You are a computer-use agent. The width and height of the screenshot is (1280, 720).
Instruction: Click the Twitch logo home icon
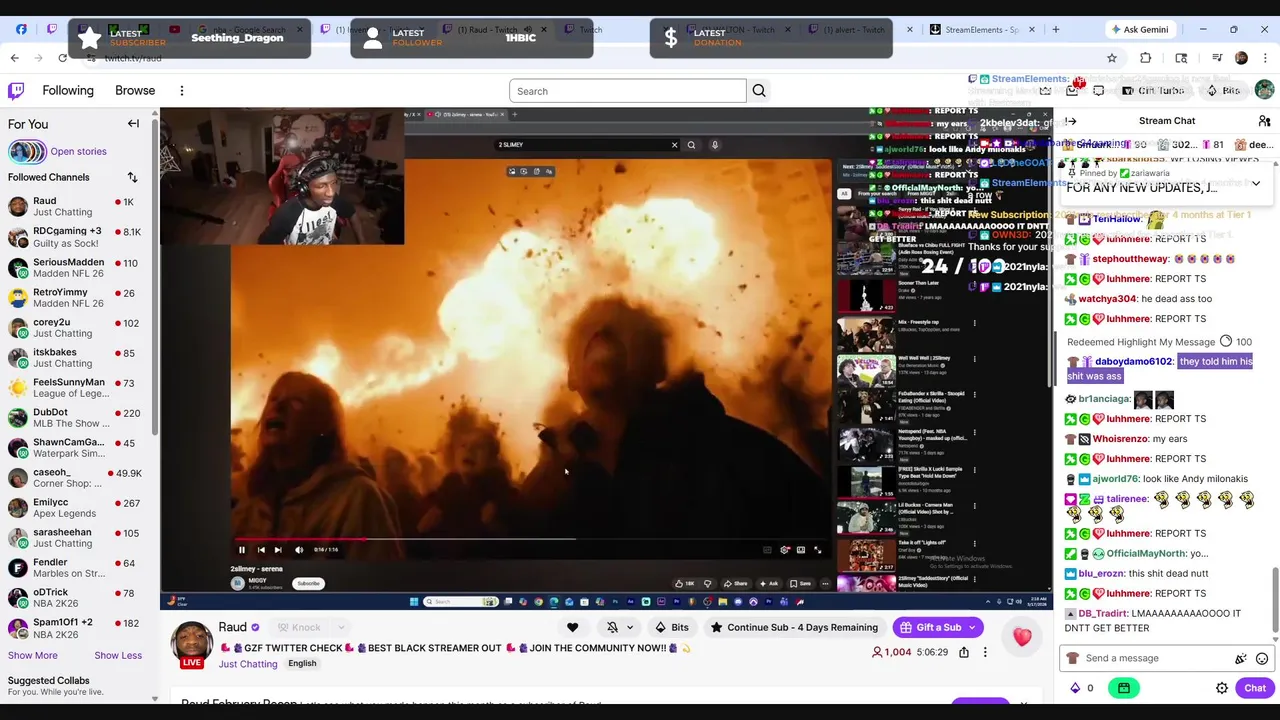16,91
